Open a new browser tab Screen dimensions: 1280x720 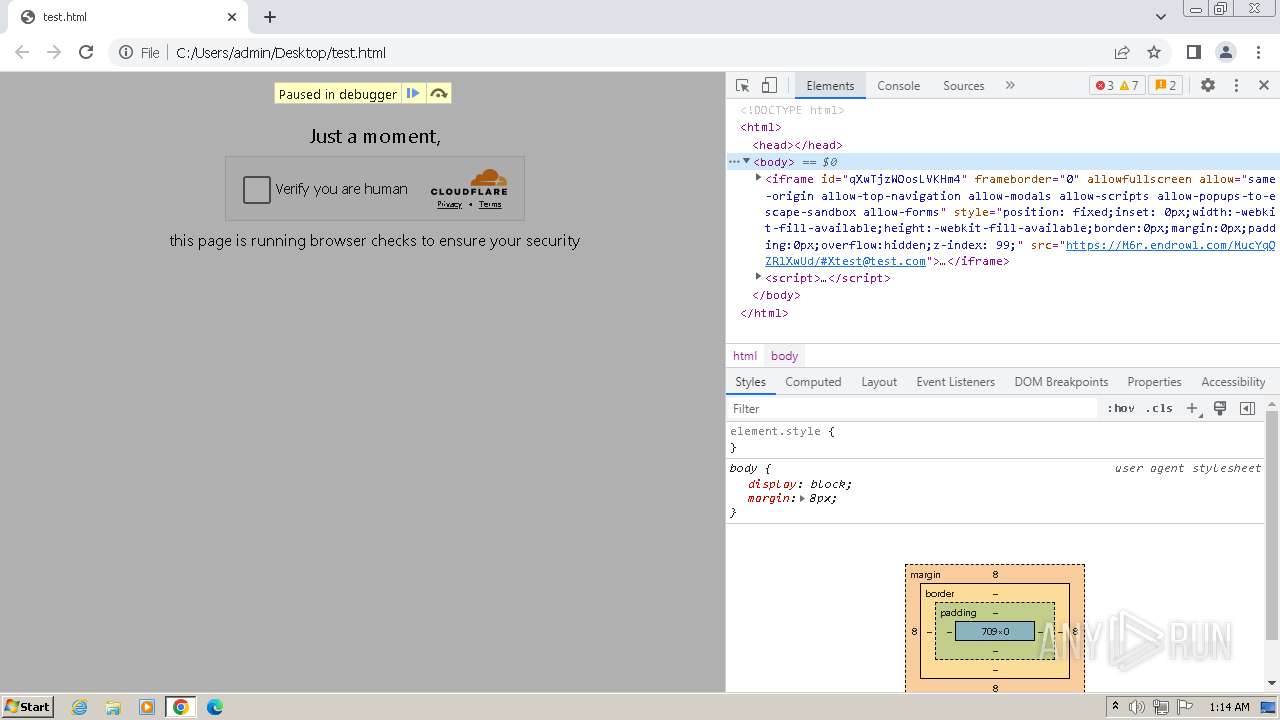270,17
